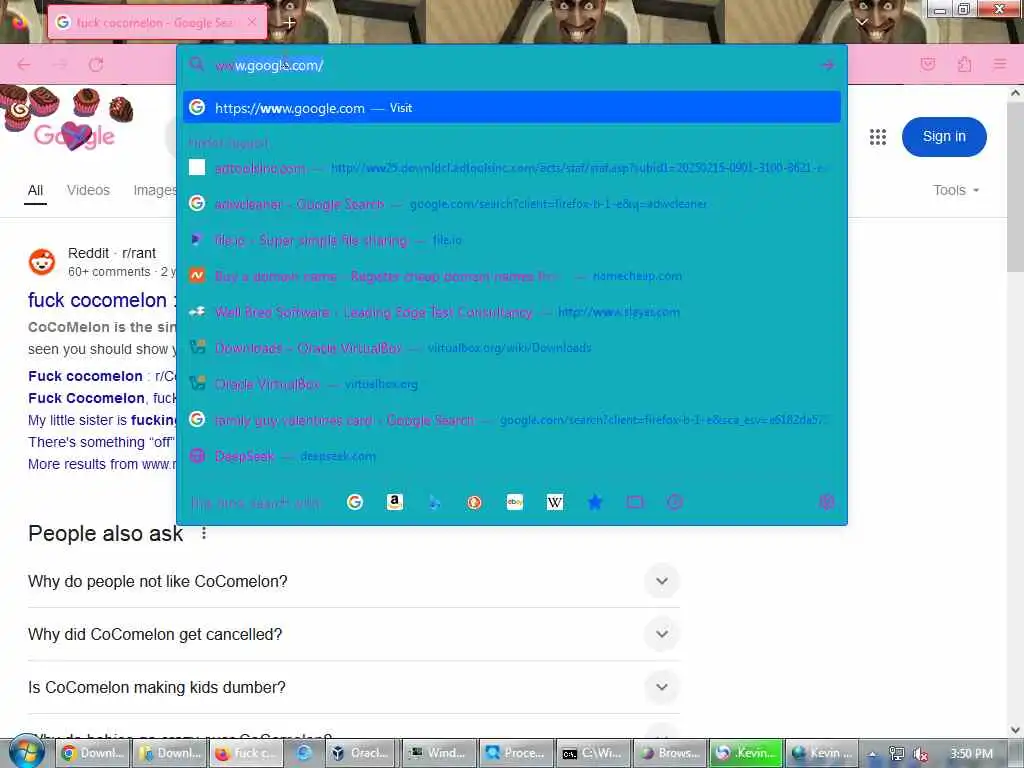Switch to the Videos results tab
Screen dimensions: 1024x768
tap(88, 190)
